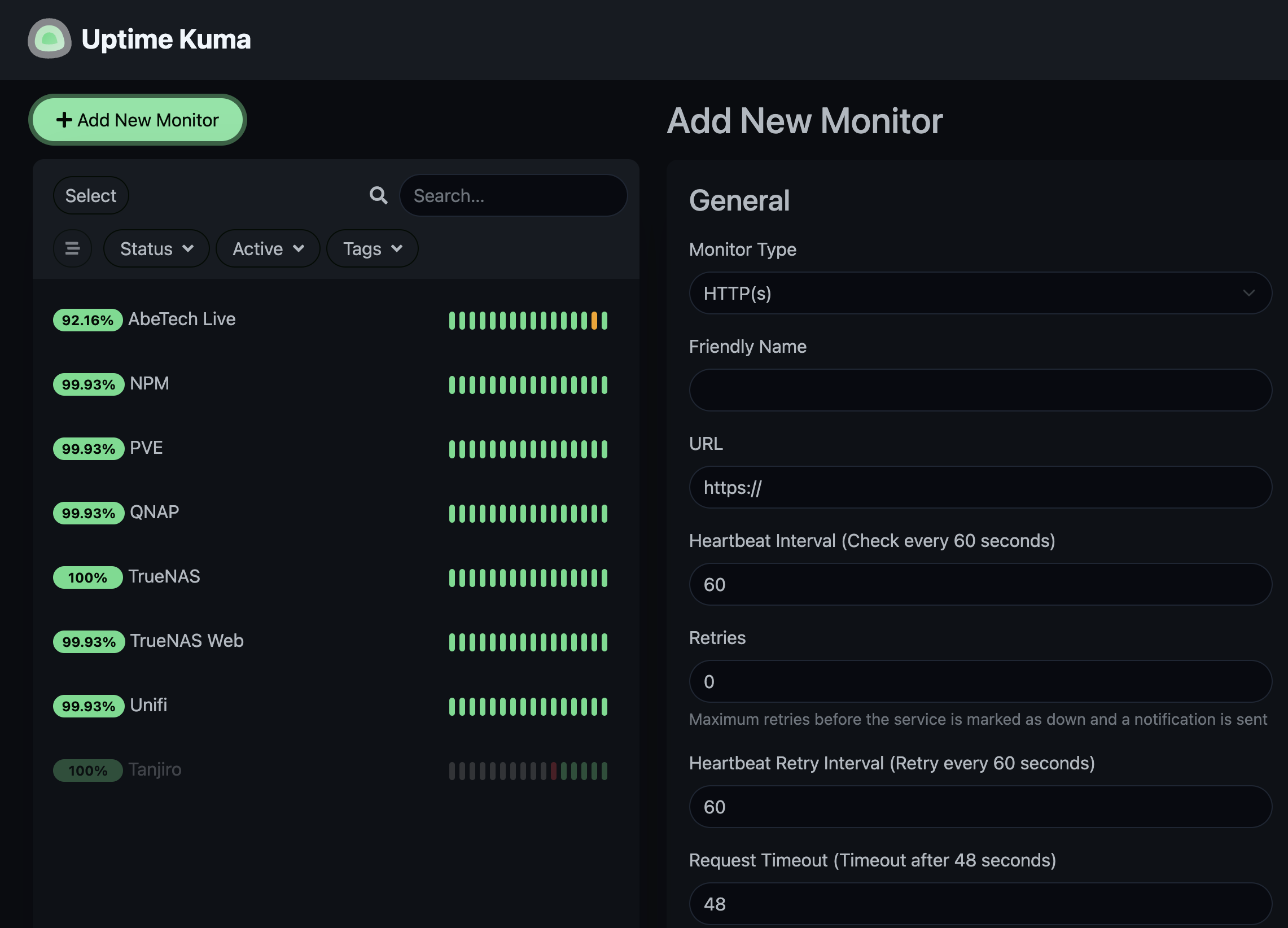Click the Uptime Kuma title link
Screen dimensions: 1288x928
pos(166,39)
